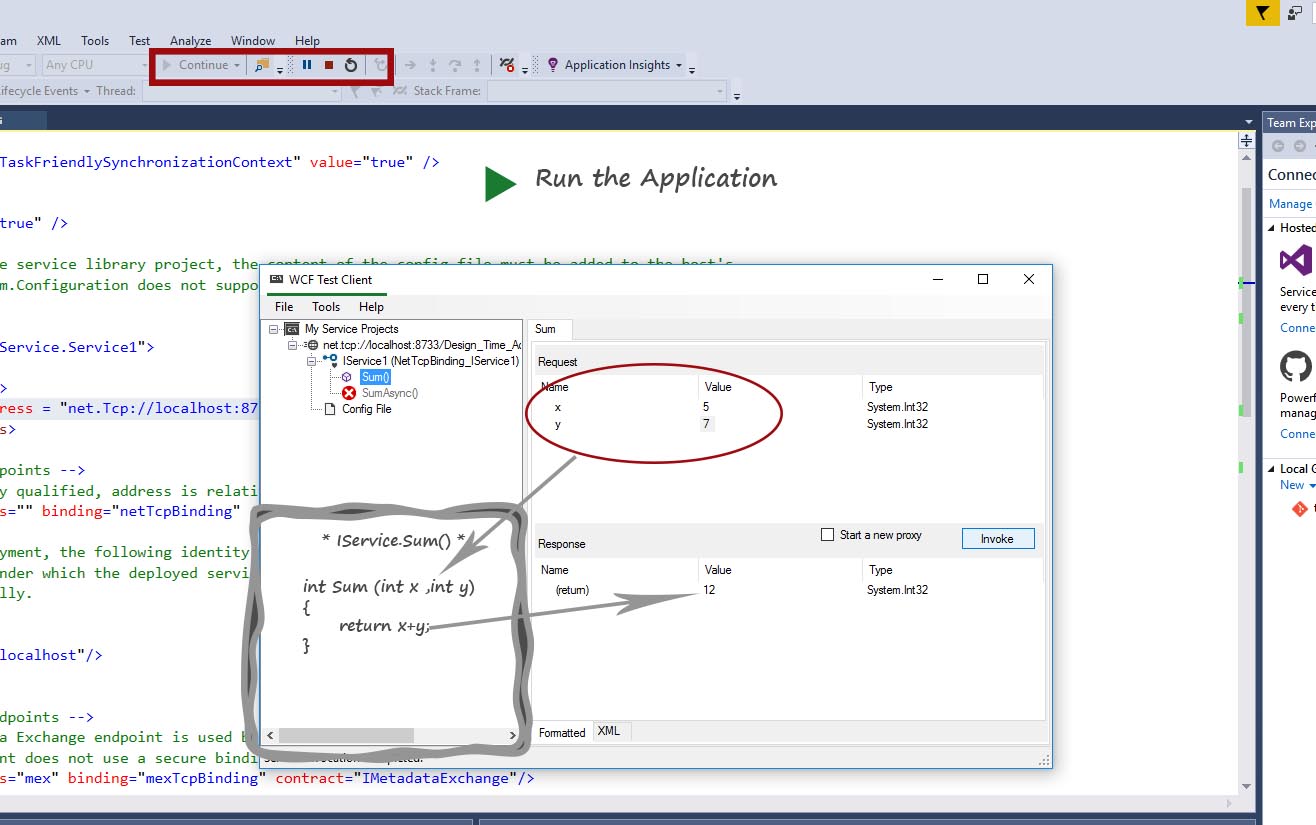1316x825 pixels.
Task: Open the Thread combo box
Action: tap(241, 91)
